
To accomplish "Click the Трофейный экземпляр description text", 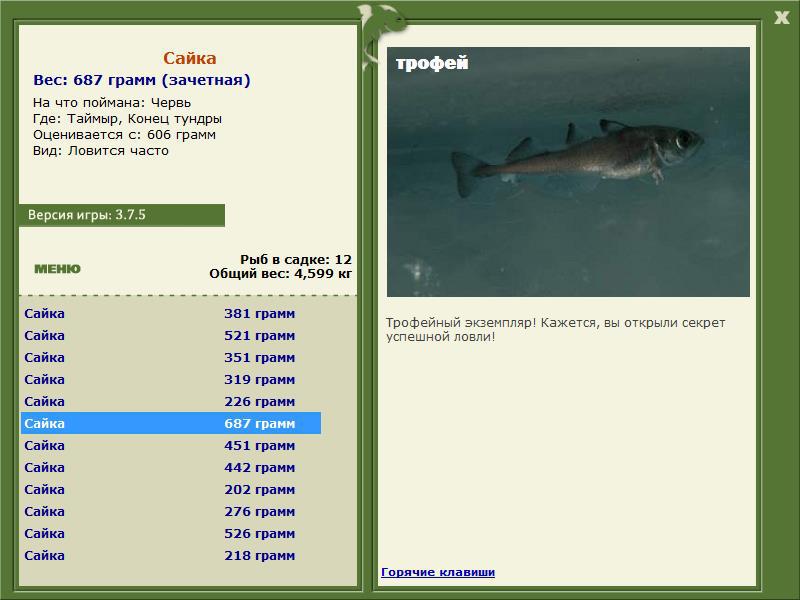I will [x=555, y=330].
